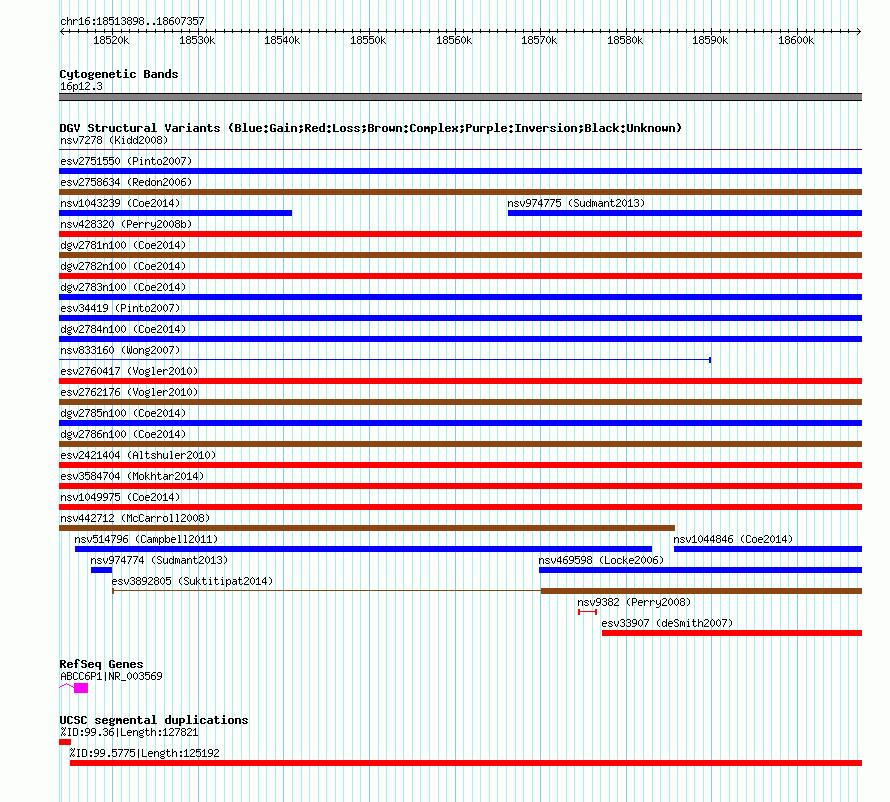Click the chr16:18513898..18607357 coordinate label
Image resolution: width=890 pixels, height=802 pixels.
tap(132, 22)
